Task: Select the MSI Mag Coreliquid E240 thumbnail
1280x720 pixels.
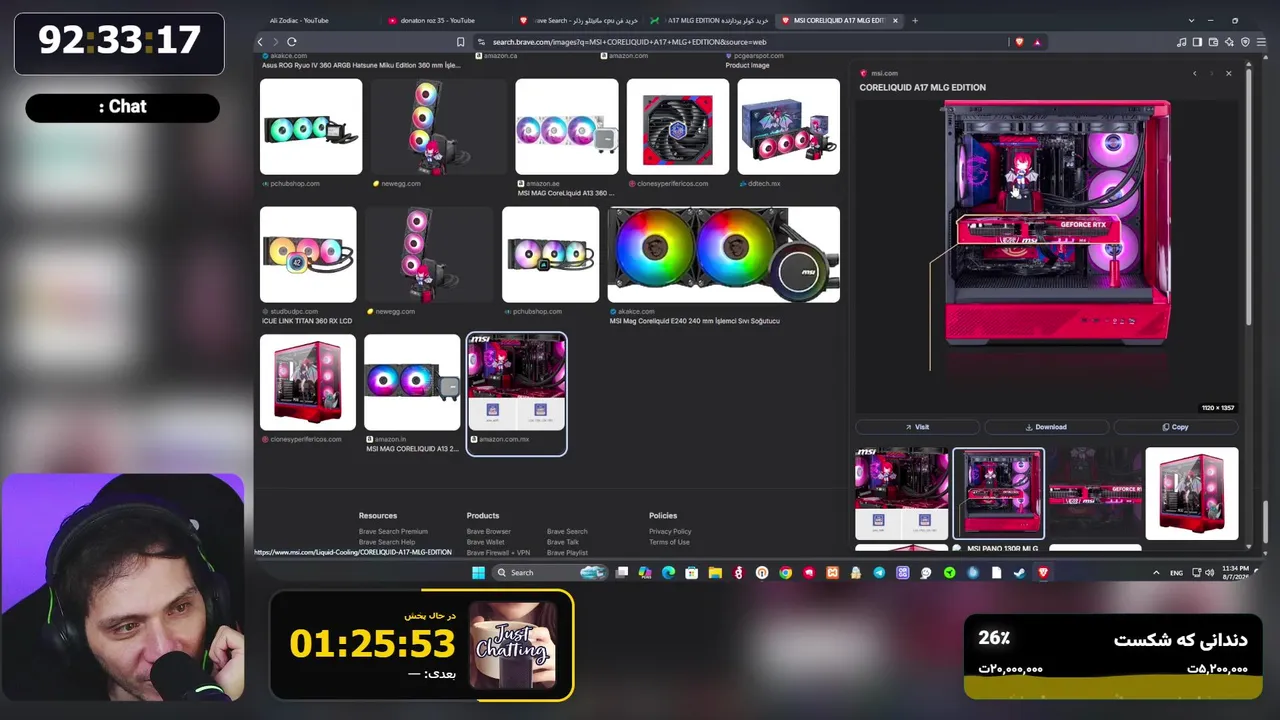Action: (x=724, y=255)
